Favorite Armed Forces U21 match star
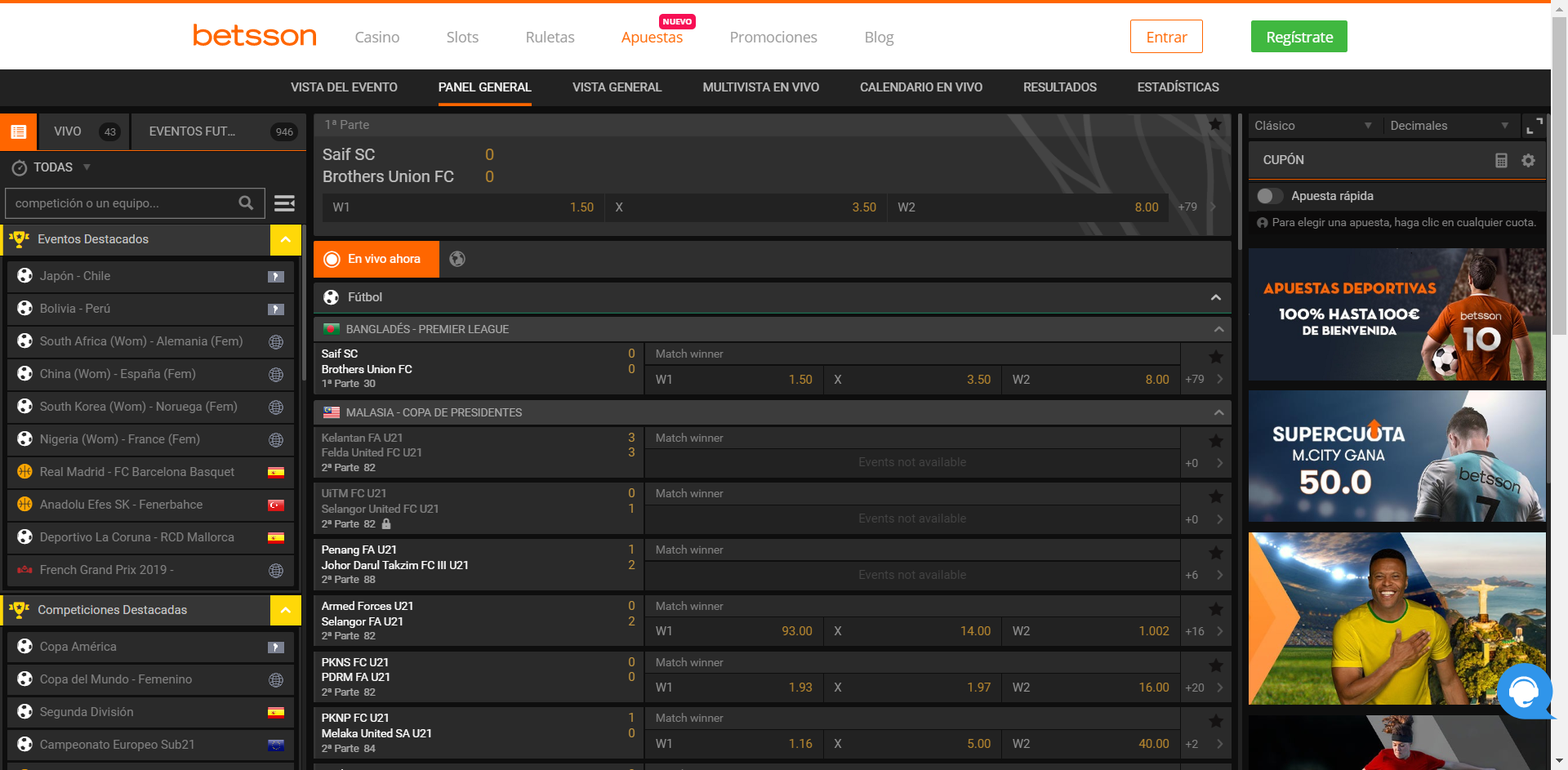 click(1216, 609)
